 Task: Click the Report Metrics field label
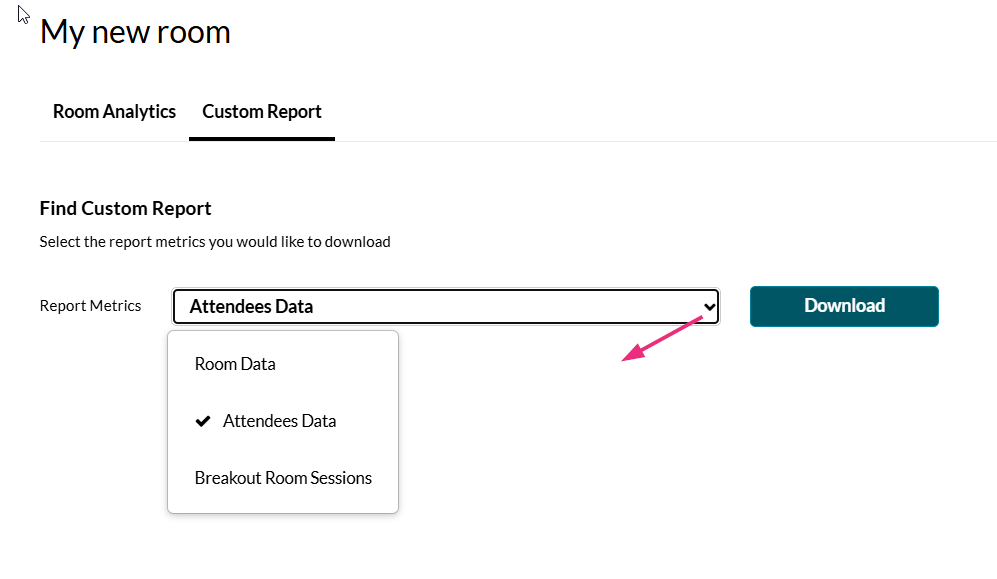pos(90,306)
